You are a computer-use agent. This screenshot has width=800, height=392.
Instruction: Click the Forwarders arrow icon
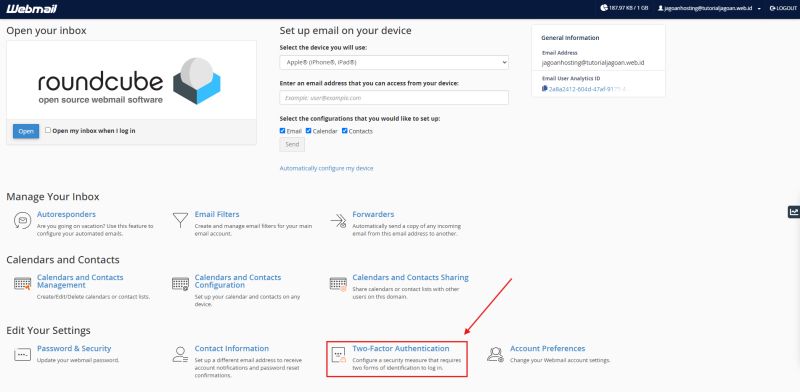tap(338, 220)
